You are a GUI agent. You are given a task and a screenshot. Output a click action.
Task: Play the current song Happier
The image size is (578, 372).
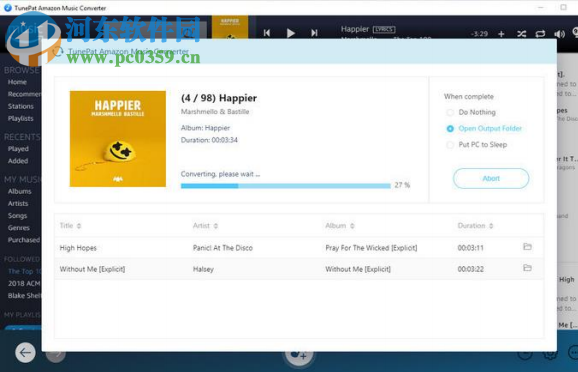[x=290, y=33]
